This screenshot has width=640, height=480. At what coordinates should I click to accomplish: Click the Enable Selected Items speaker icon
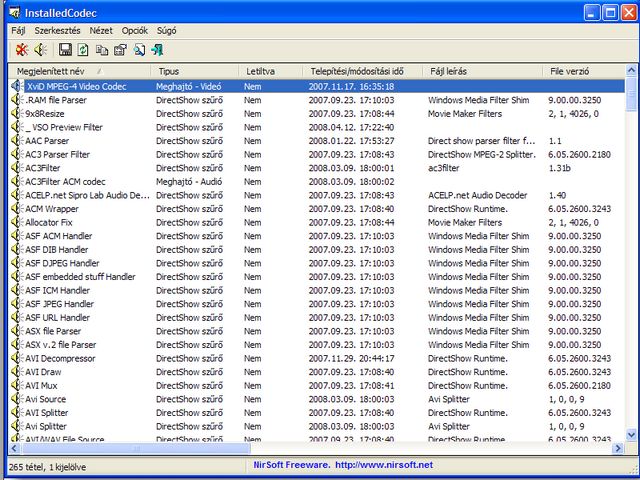(x=40, y=50)
